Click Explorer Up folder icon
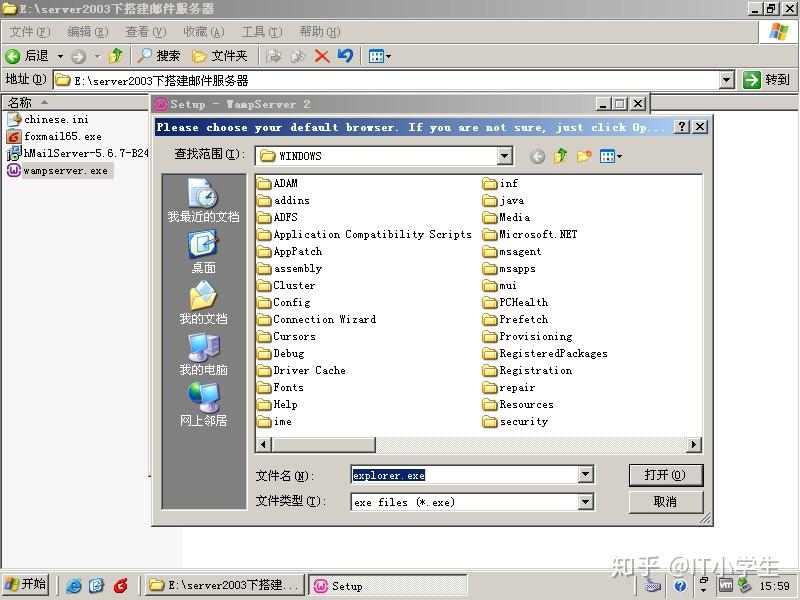The height and width of the screenshot is (600, 800). pyautogui.click(x=116, y=56)
